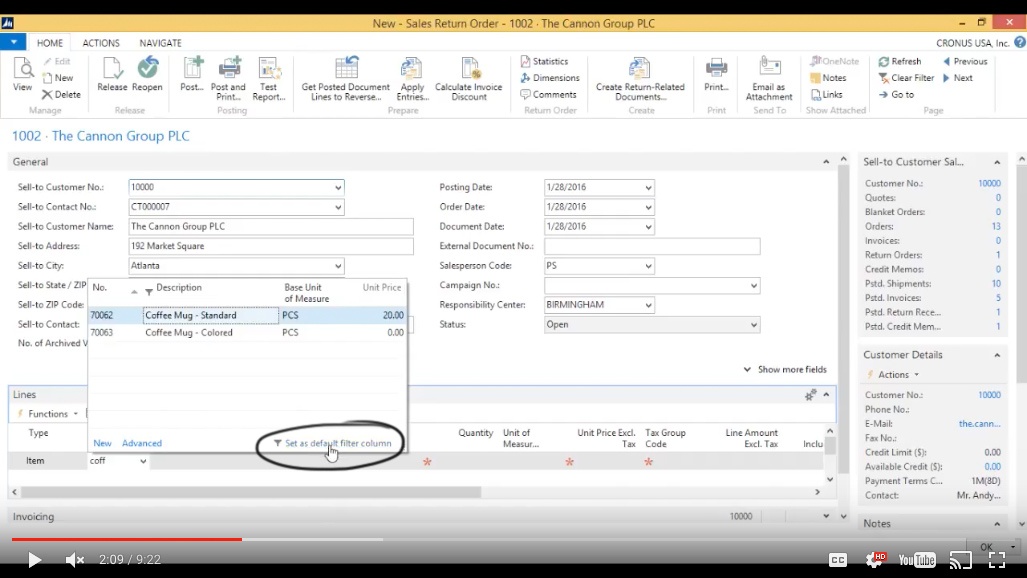Open the.cann... e-mail link
The image size is (1027, 578).
coord(979,423)
